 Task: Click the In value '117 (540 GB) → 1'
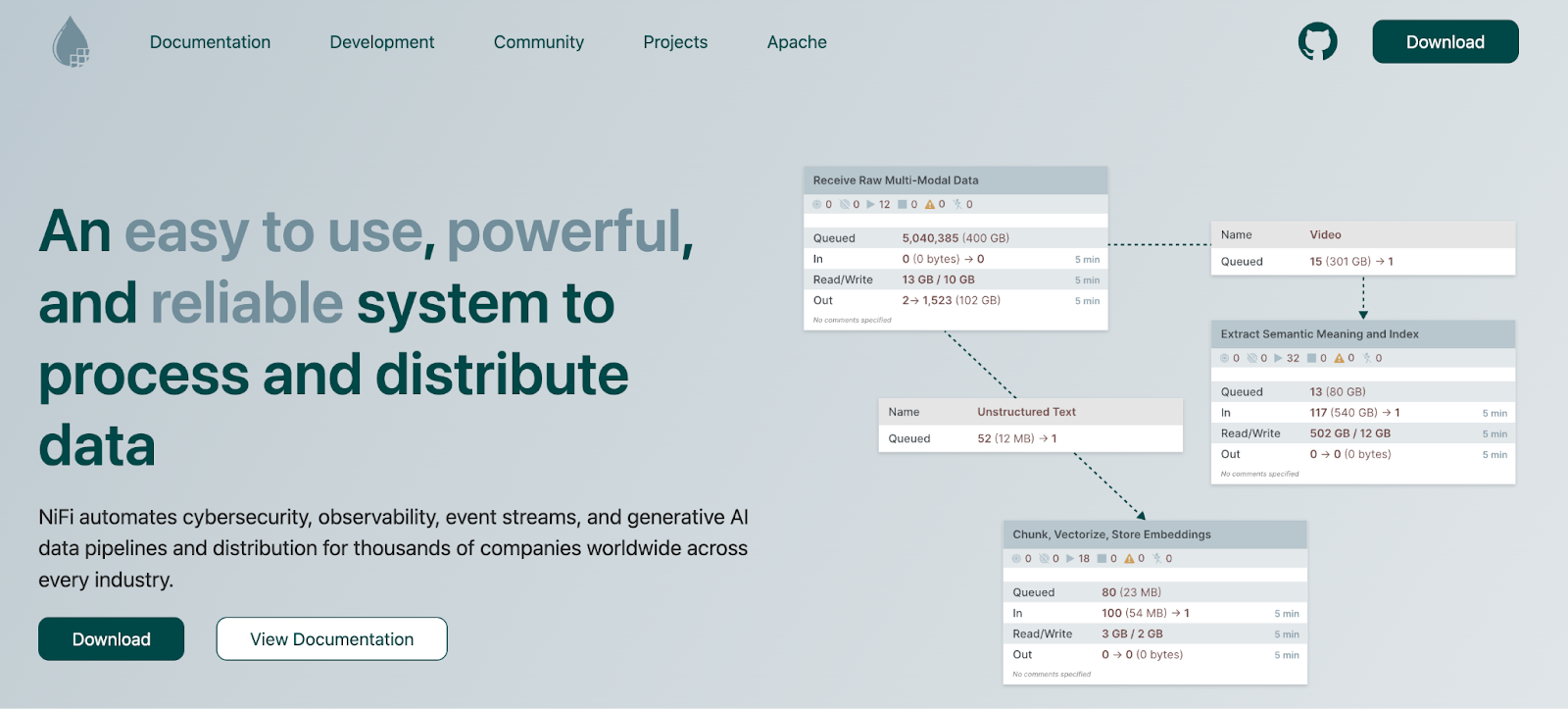(1354, 413)
